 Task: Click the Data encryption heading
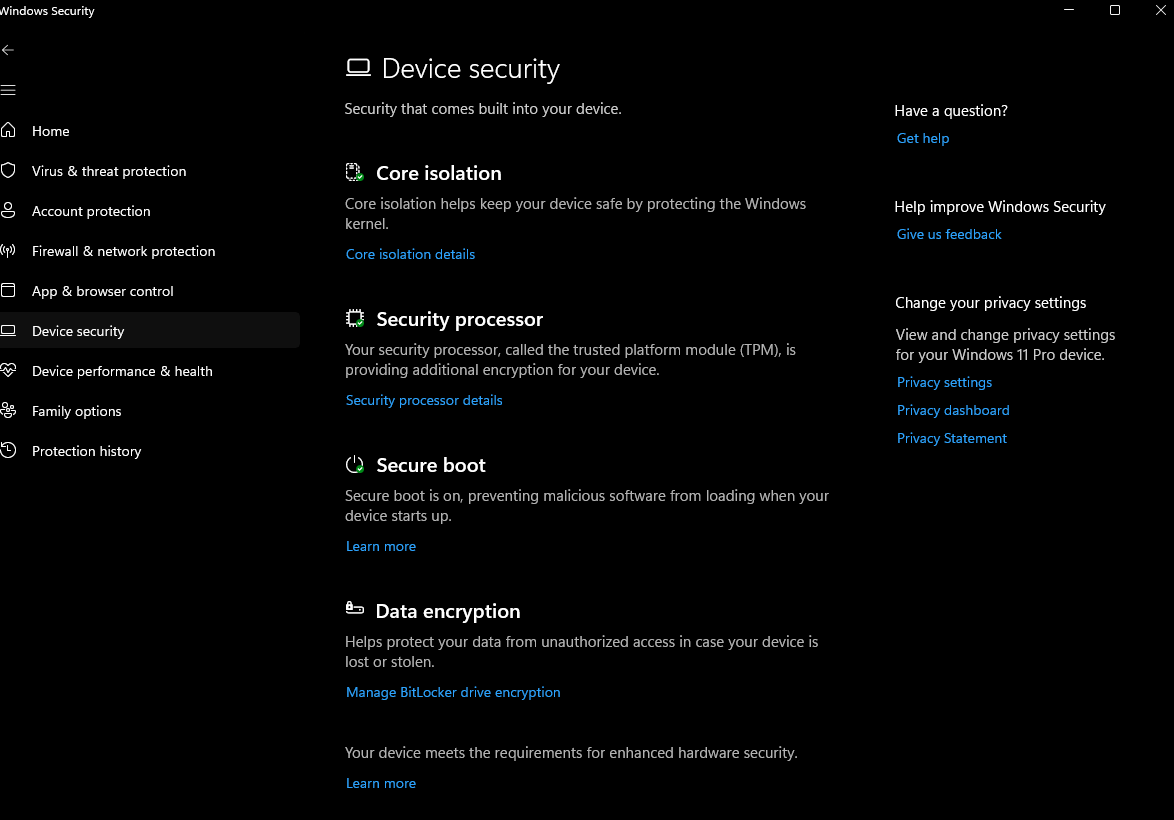click(448, 611)
